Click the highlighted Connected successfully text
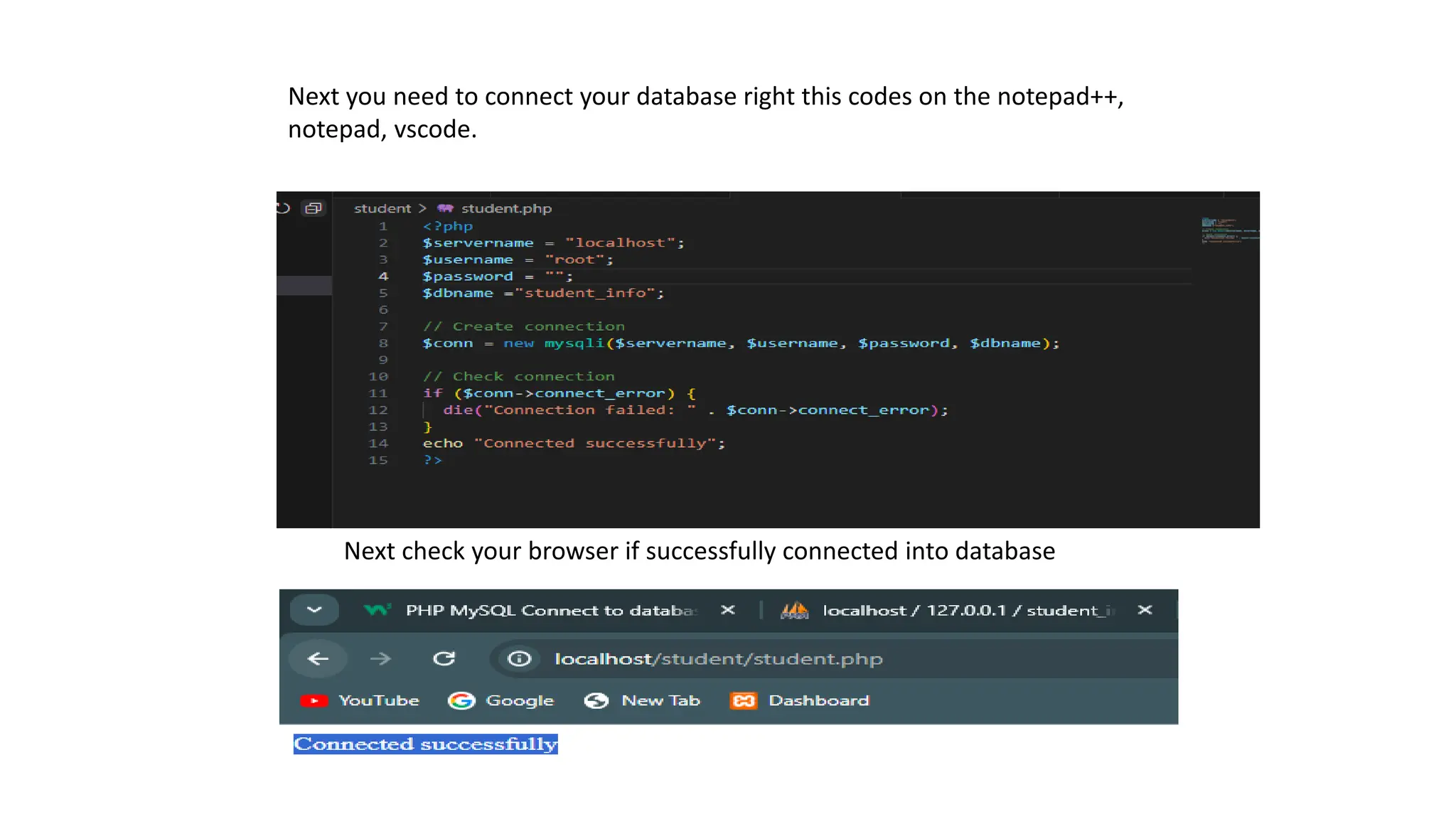Image resolution: width=1456 pixels, height=819 pixels. 425,744
